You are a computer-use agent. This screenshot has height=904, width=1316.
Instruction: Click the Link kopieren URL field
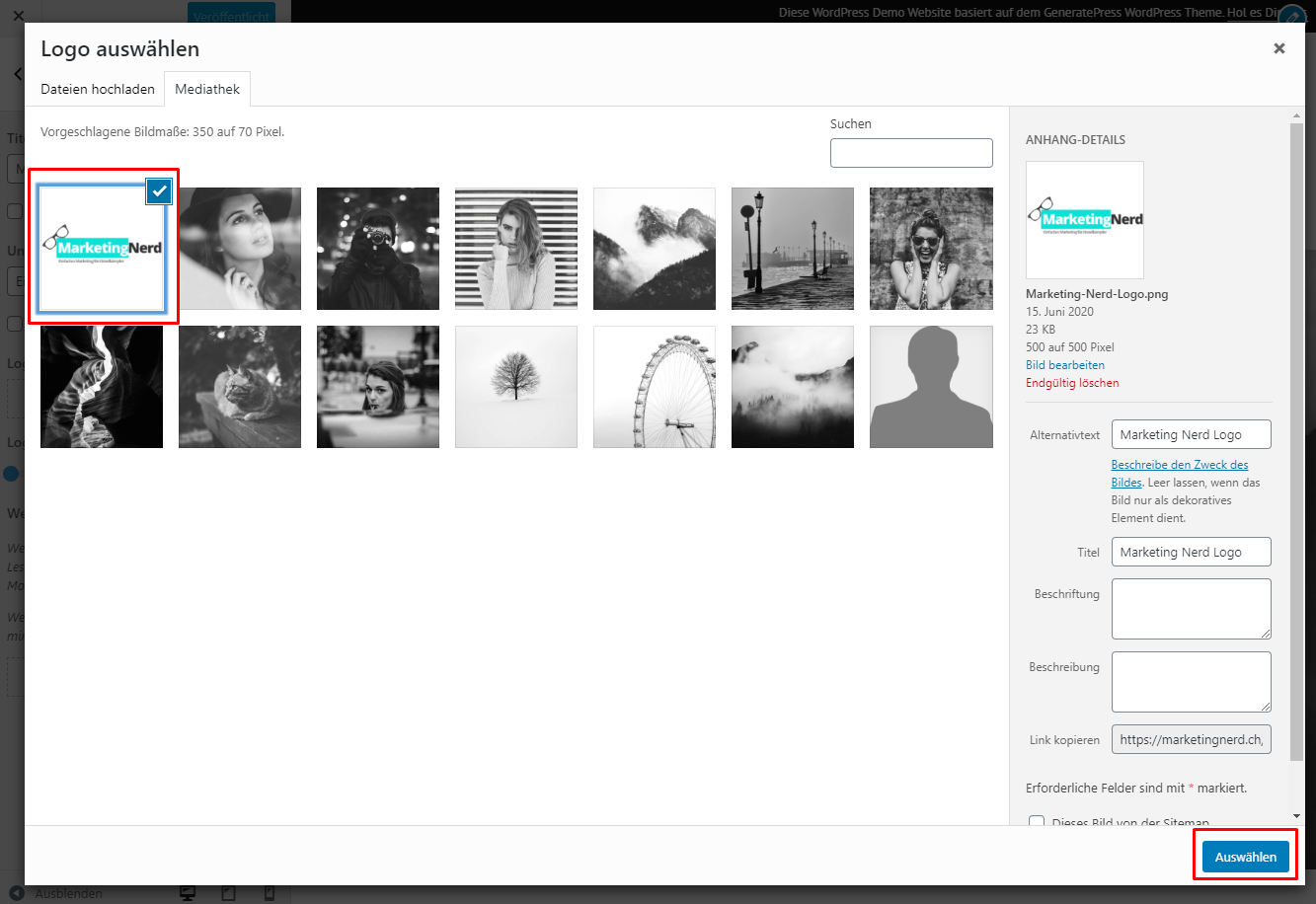(x=1192, y=739)
